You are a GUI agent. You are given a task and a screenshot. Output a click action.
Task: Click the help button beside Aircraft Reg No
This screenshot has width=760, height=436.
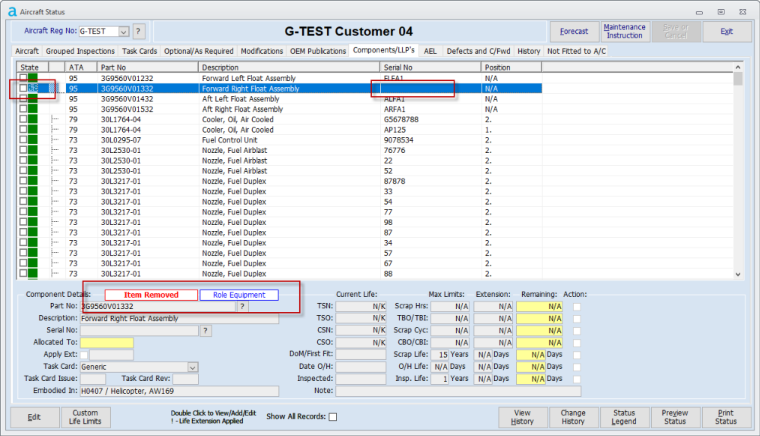pyautogui.click(x=139, y=32)
